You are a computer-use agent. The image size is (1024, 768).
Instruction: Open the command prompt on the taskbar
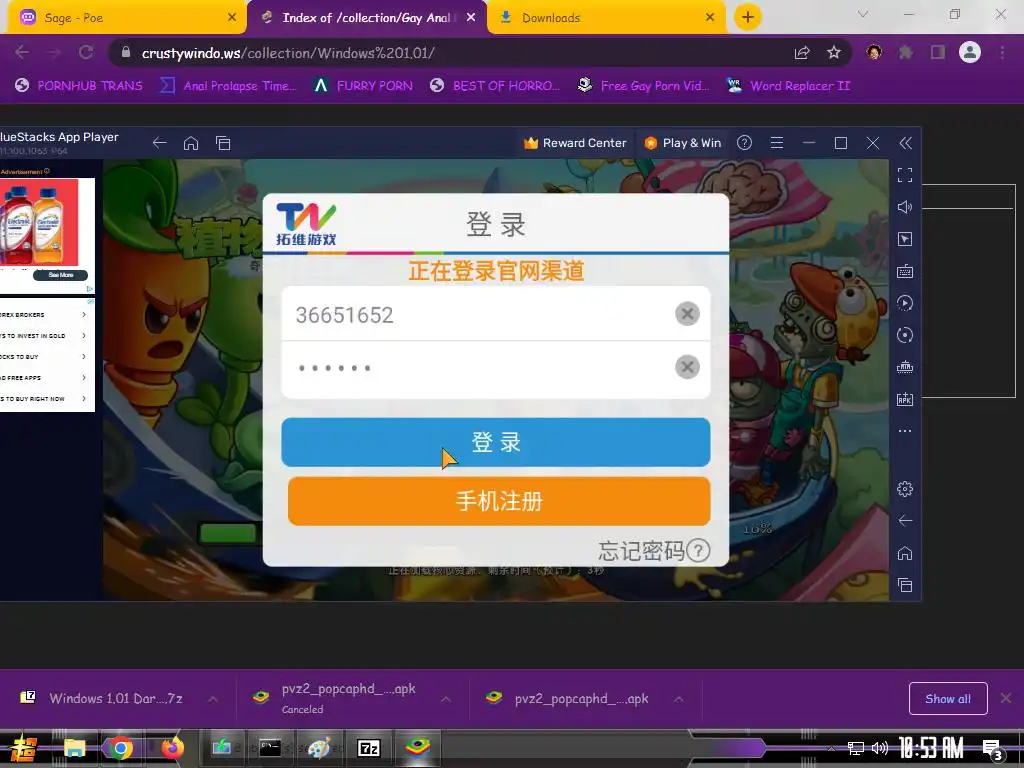point(270,748)
